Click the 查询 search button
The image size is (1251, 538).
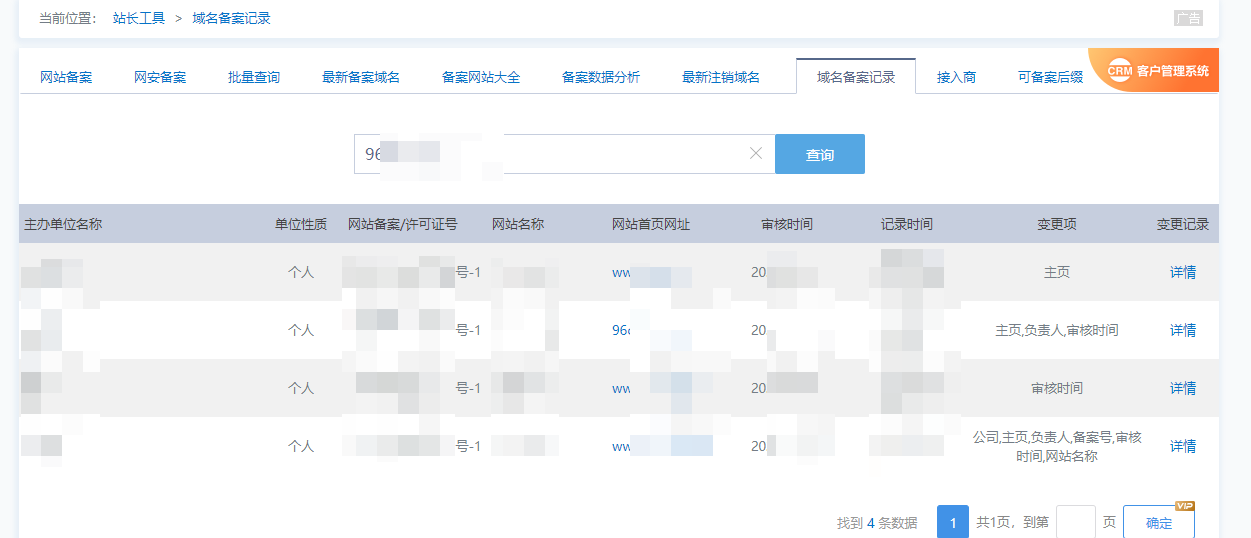(x=820, y=154)
